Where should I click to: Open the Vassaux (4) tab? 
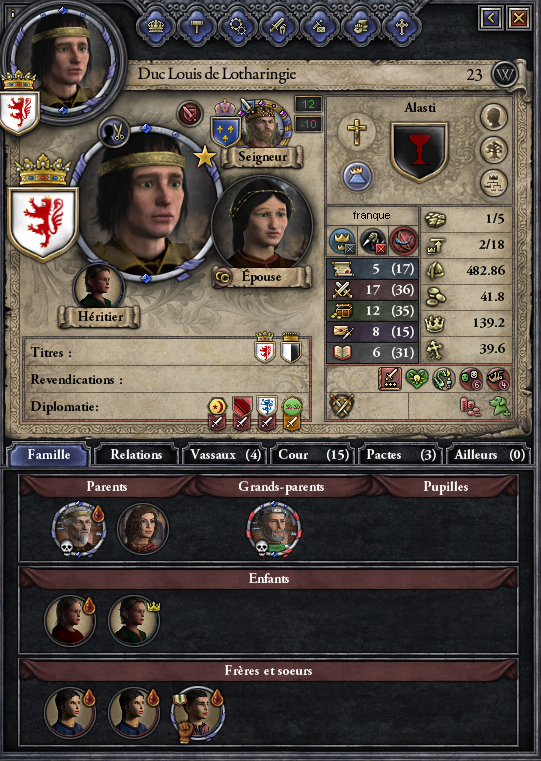tap(225, 455)
